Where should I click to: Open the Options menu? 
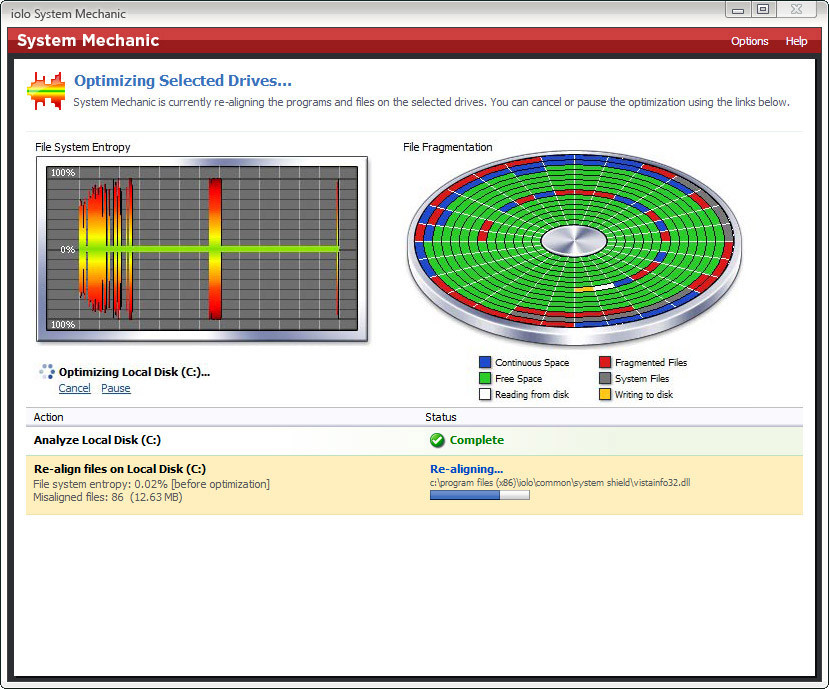point(749,41)
